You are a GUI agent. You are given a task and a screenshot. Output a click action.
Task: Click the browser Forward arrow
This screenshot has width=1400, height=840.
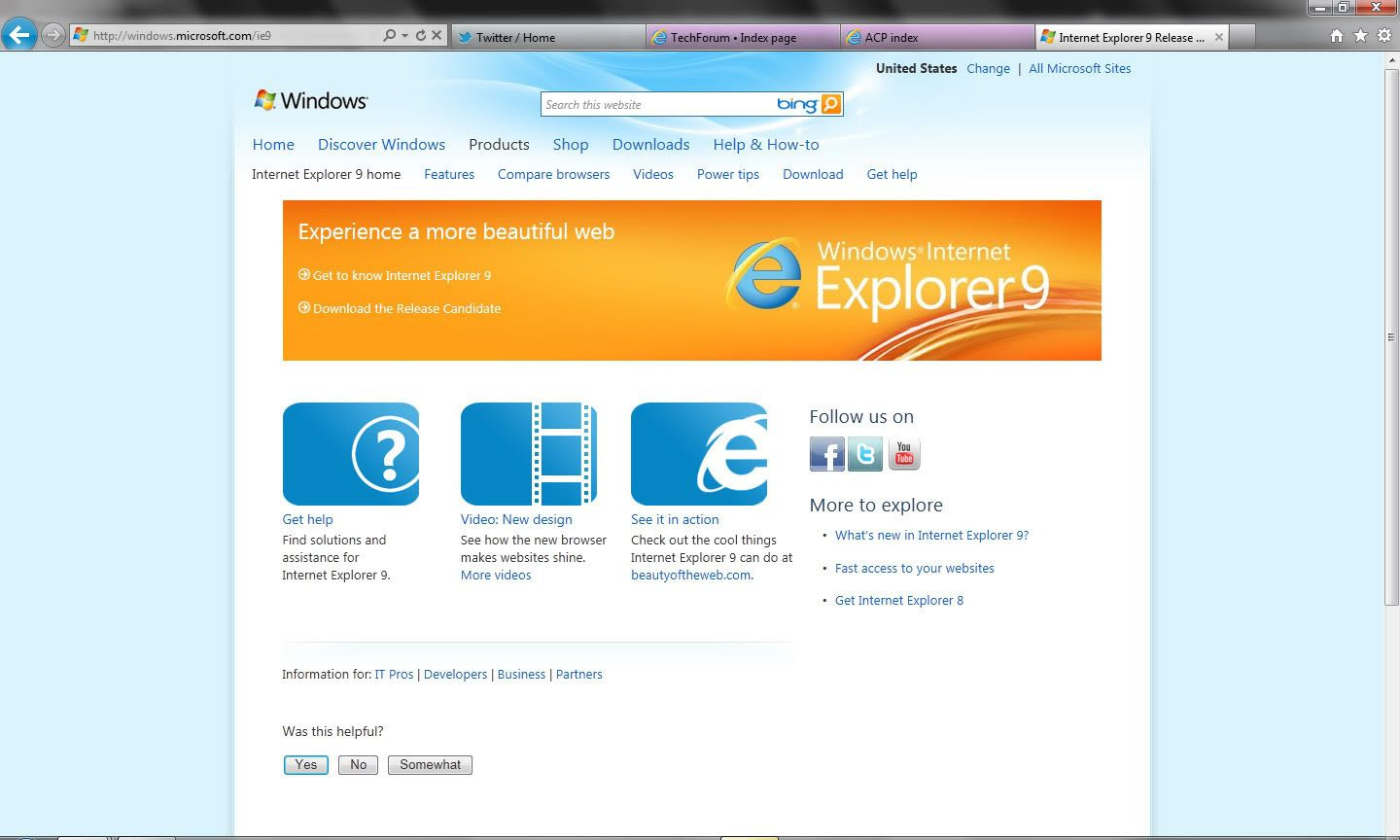point(53,35)
